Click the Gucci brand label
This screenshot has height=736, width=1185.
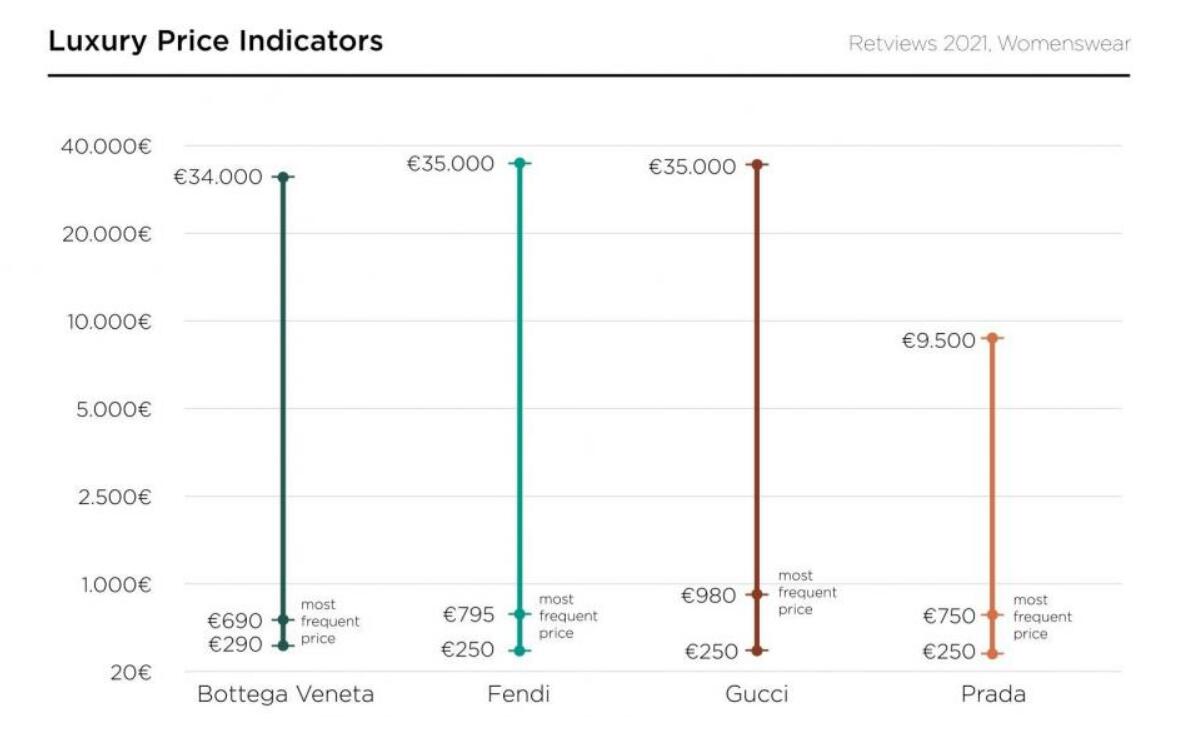[x=756, y=694]
